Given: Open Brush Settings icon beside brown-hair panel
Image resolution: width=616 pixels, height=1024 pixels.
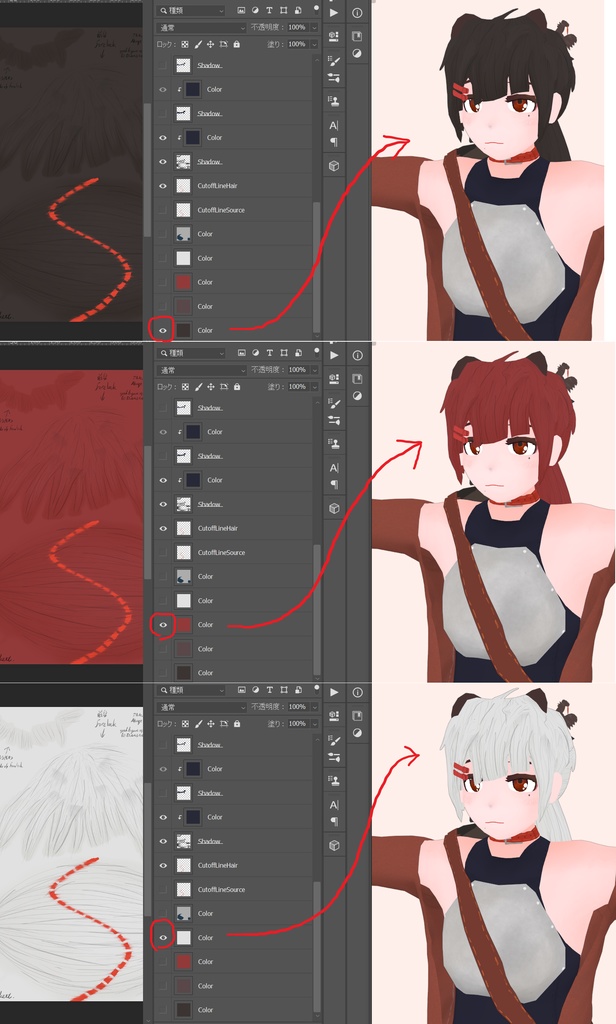Looking at the screenshot, I should (x=334, y=62).
